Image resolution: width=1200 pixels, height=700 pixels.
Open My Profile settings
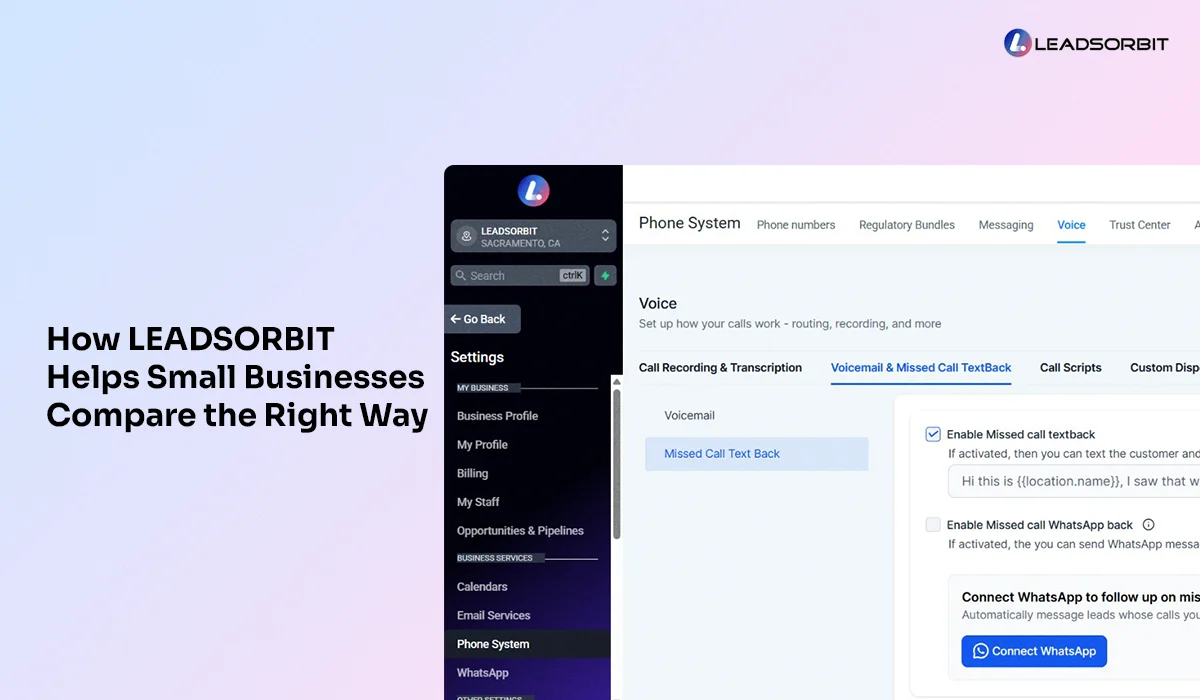[x=482, y=445]
